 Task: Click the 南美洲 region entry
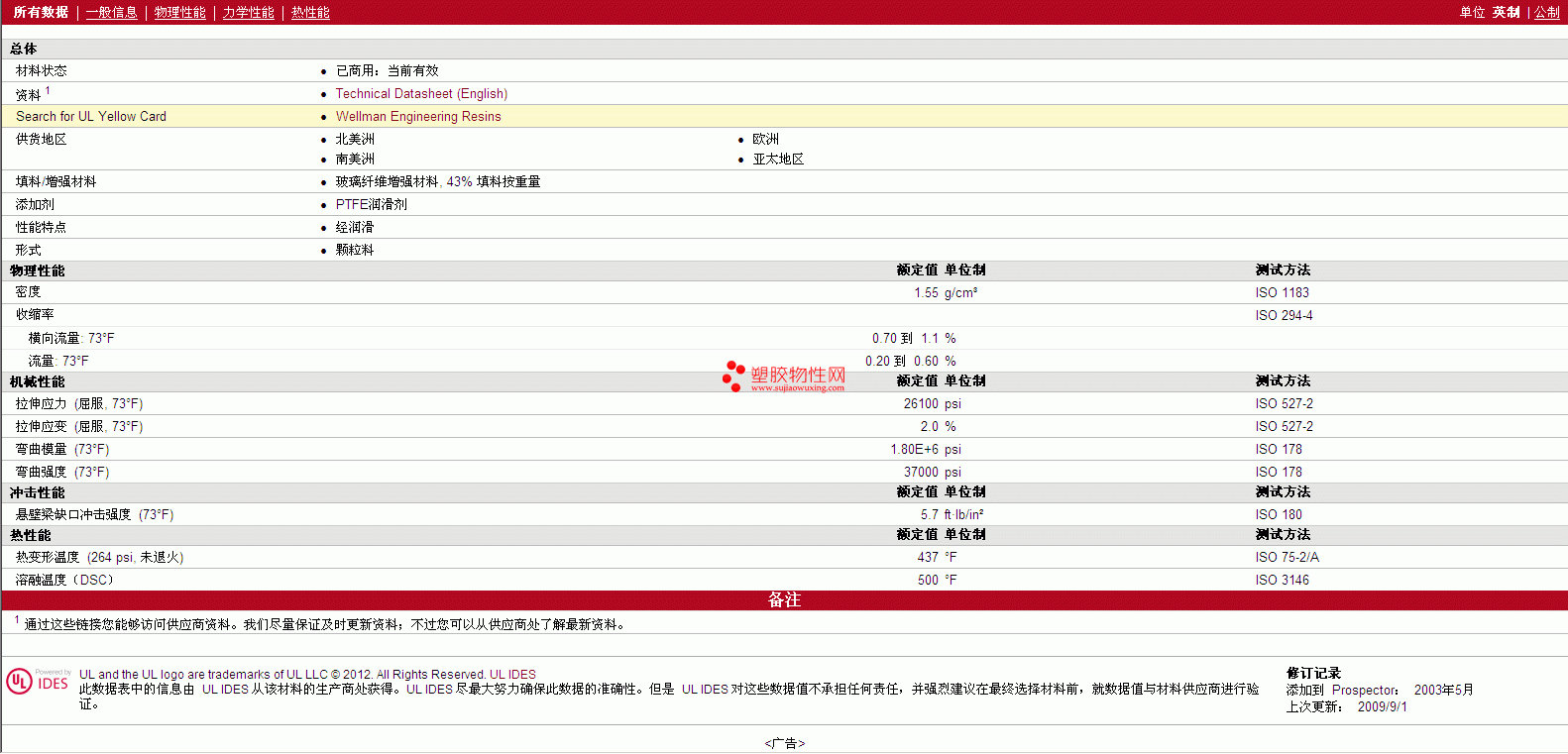pos(355,159)
